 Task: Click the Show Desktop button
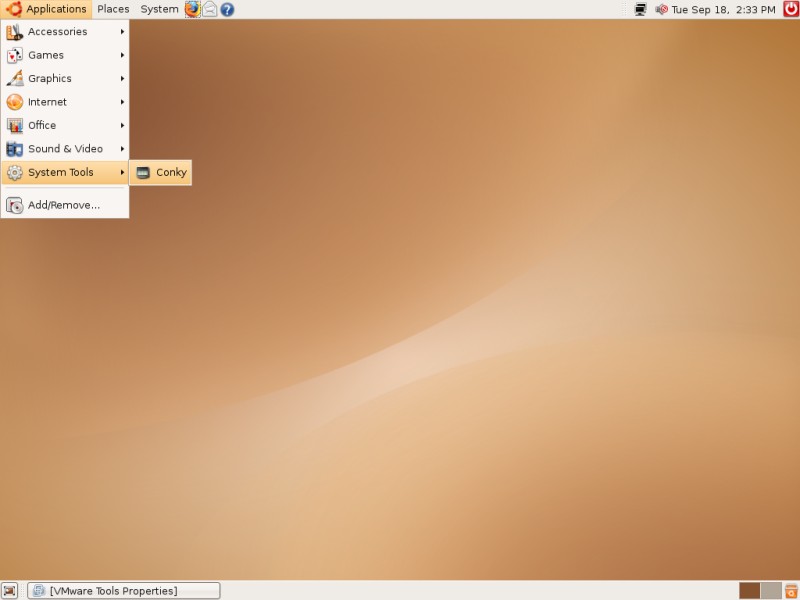tap(9, 591)
